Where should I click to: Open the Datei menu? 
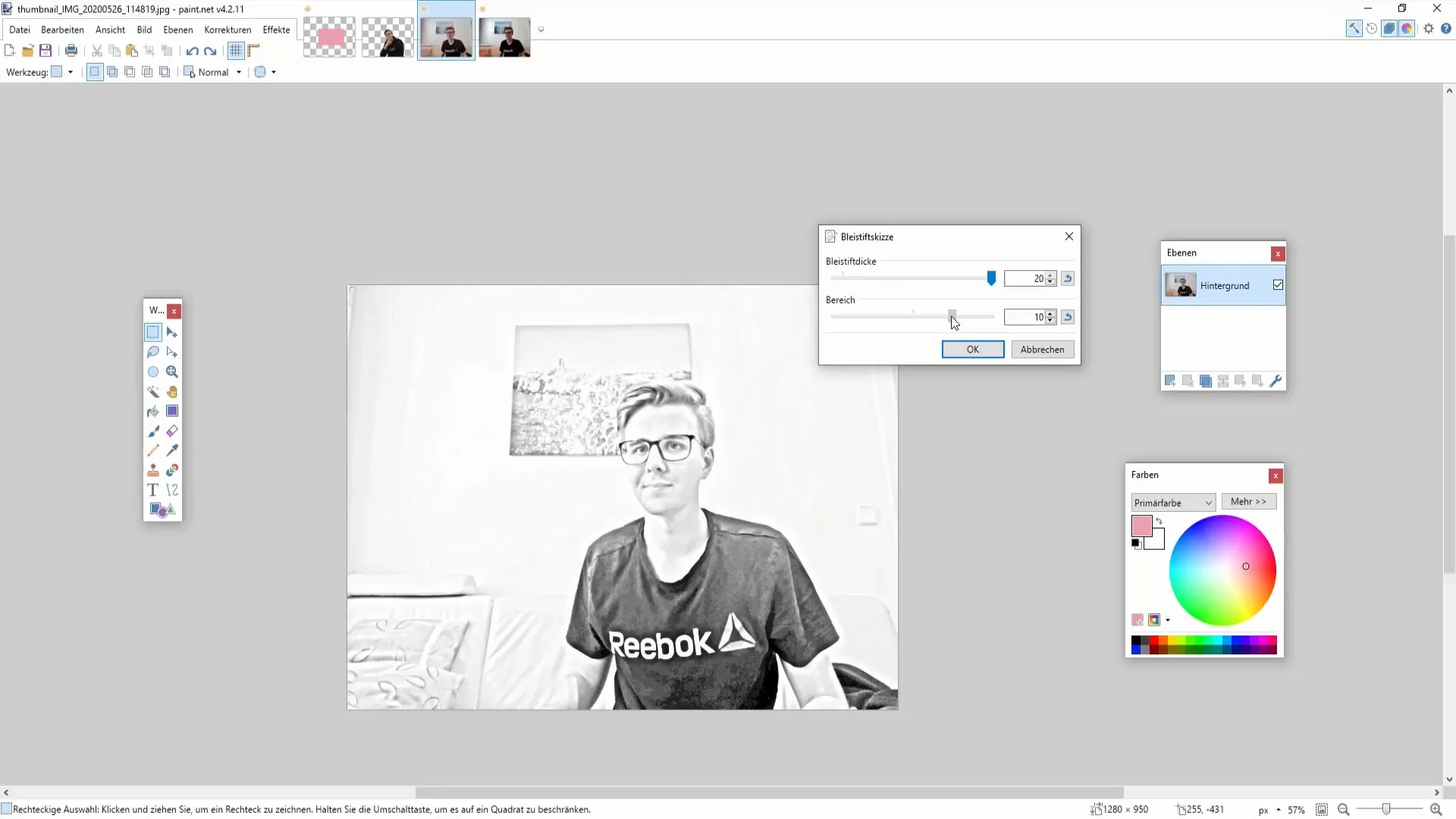coord(20,30)
